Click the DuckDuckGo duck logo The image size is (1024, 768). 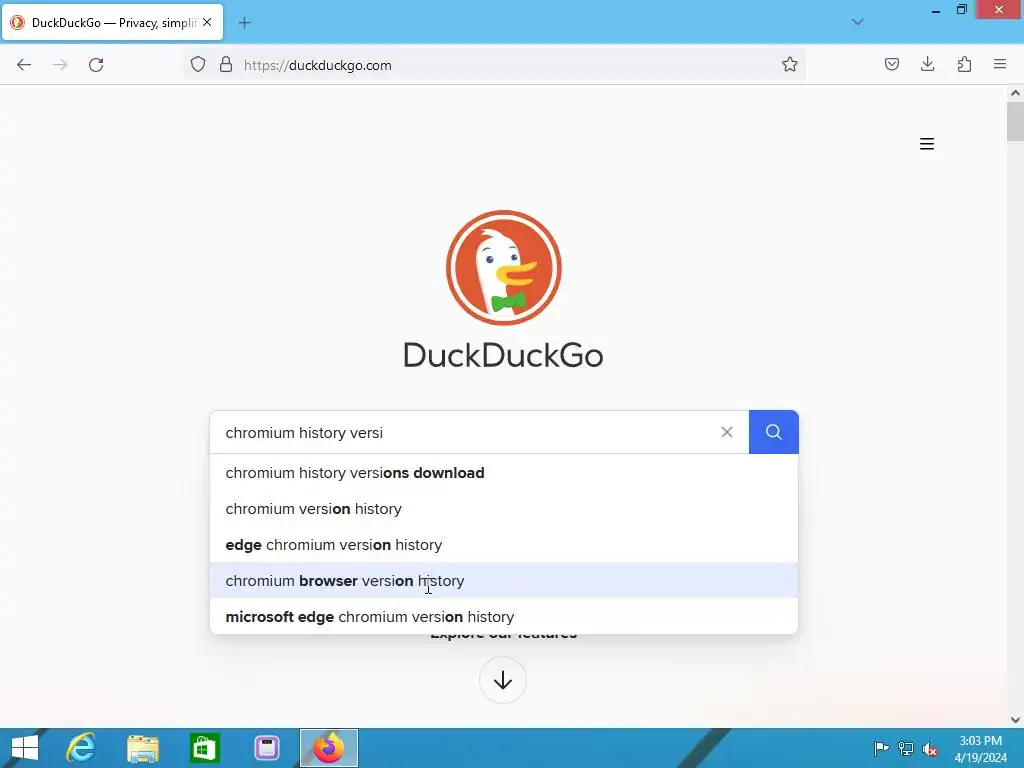[504, 268]
